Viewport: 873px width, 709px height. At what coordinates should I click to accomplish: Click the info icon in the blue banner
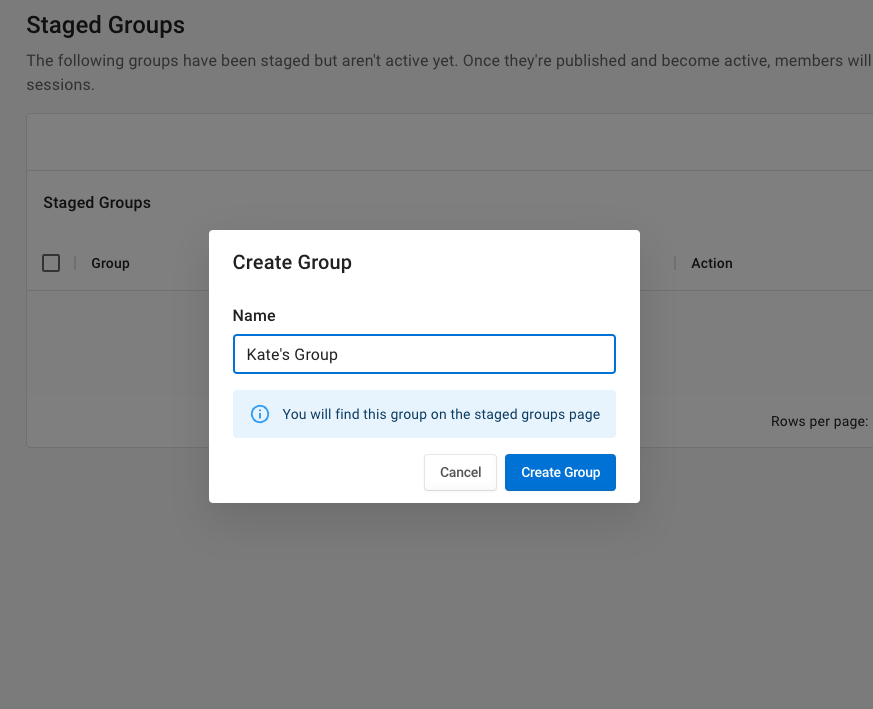coord(259,414)
